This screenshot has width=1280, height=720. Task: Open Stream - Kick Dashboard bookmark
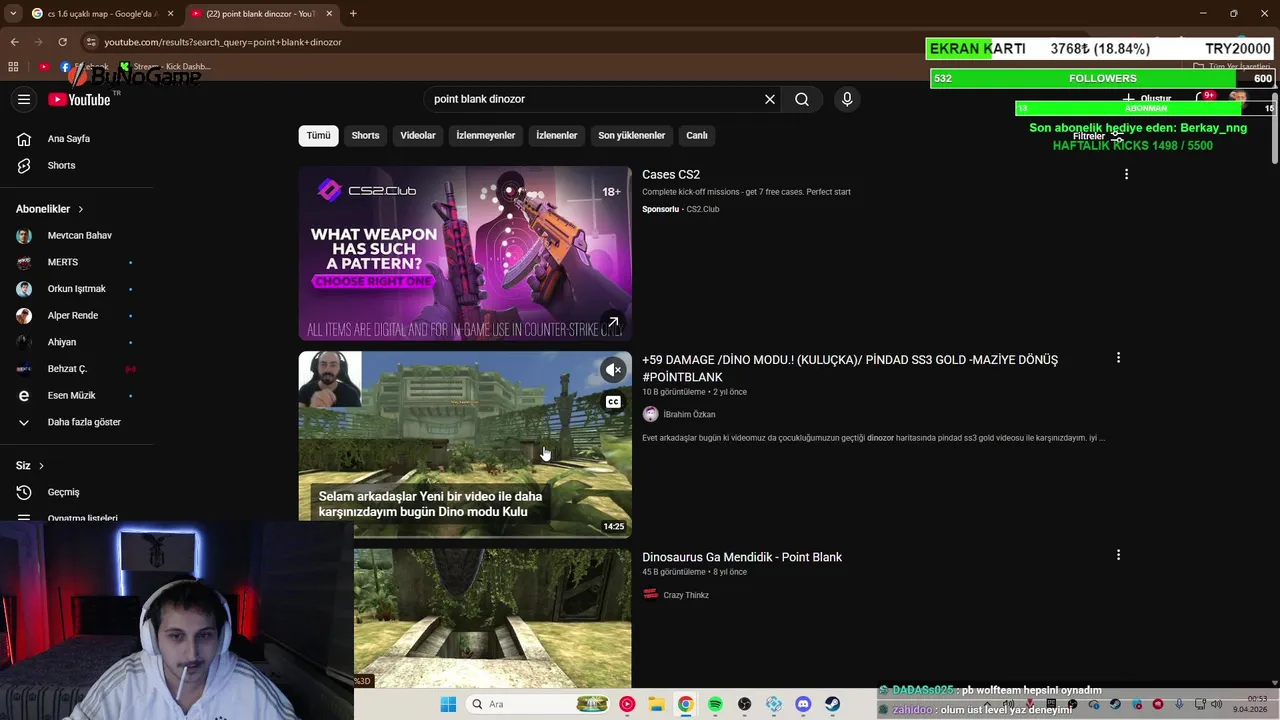click(165, 67)
